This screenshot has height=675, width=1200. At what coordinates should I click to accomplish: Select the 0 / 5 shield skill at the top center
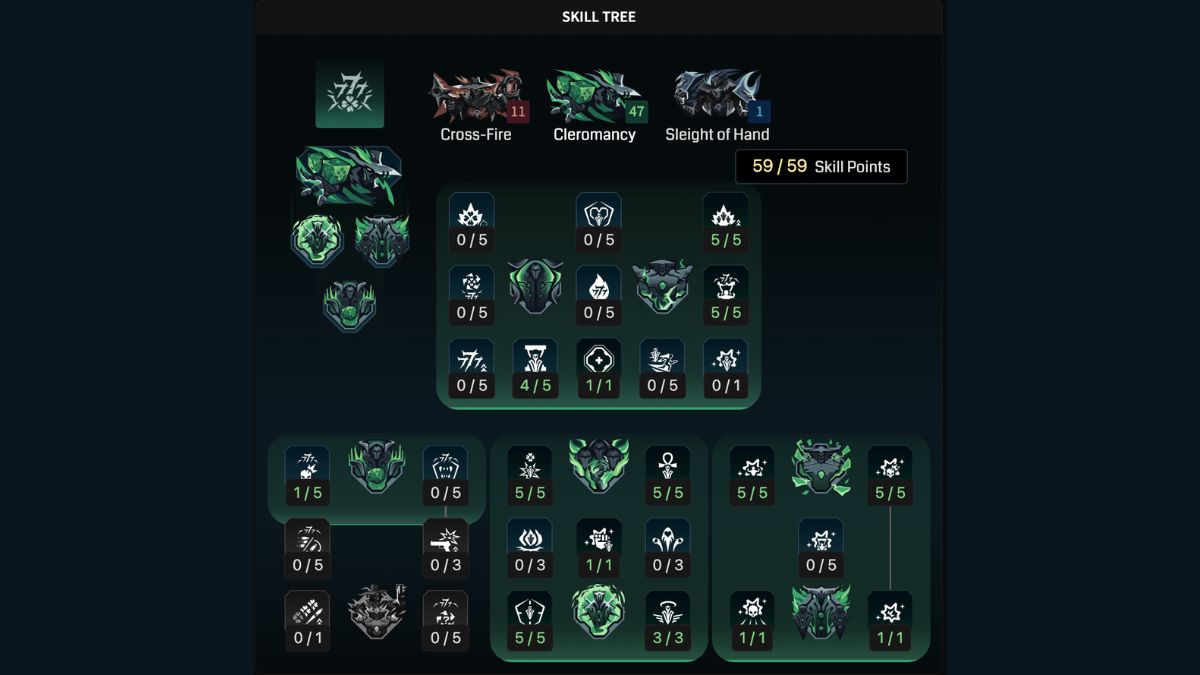click(599, 223)
